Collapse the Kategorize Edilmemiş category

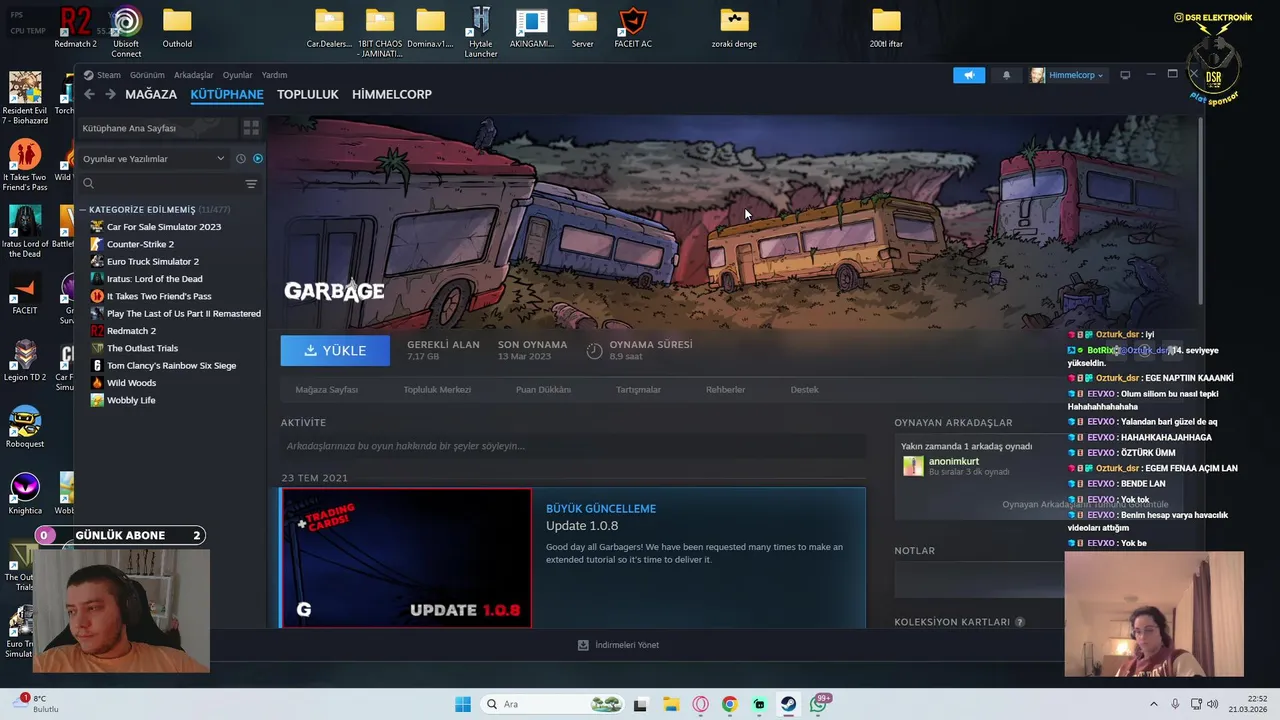coord(84,210)
